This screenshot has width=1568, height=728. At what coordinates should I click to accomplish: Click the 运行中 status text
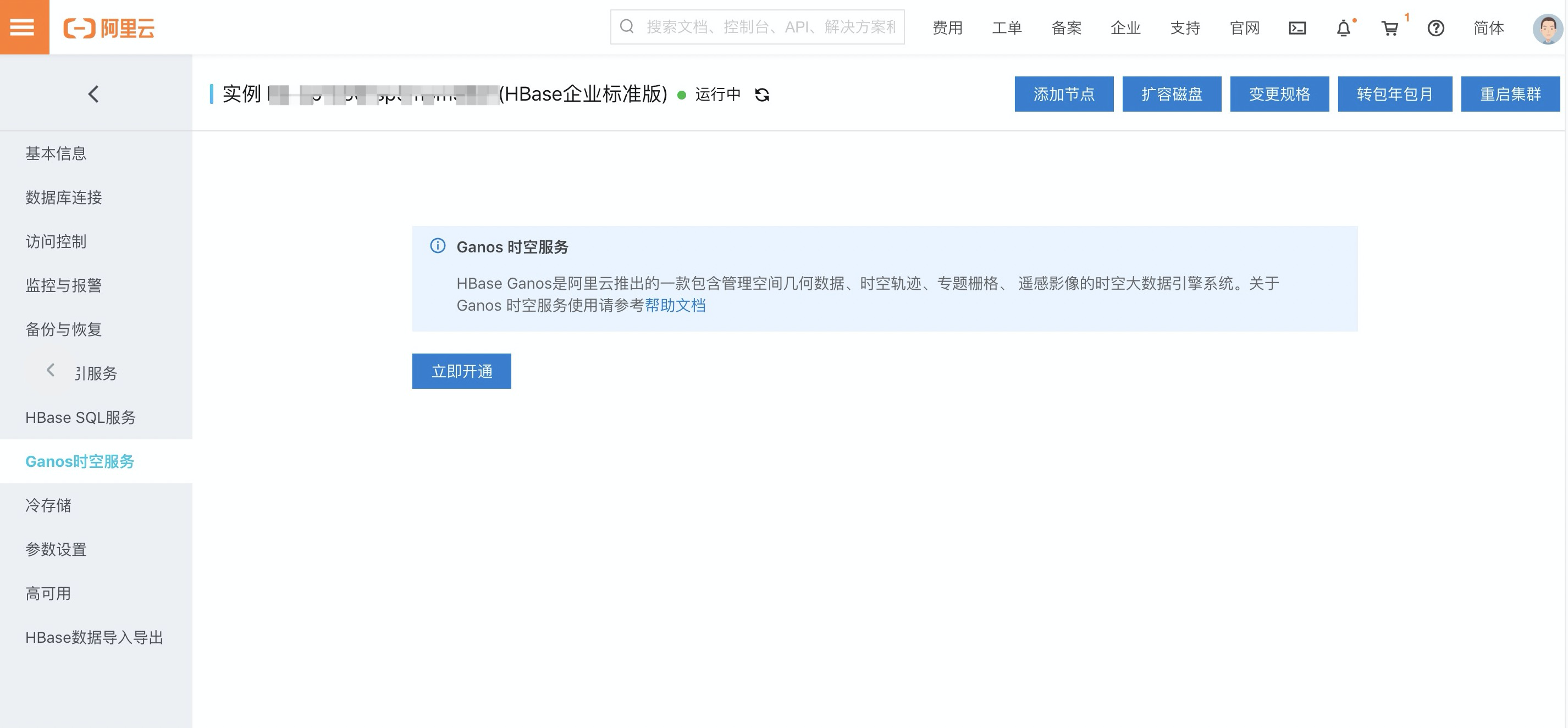click(717, 95)
